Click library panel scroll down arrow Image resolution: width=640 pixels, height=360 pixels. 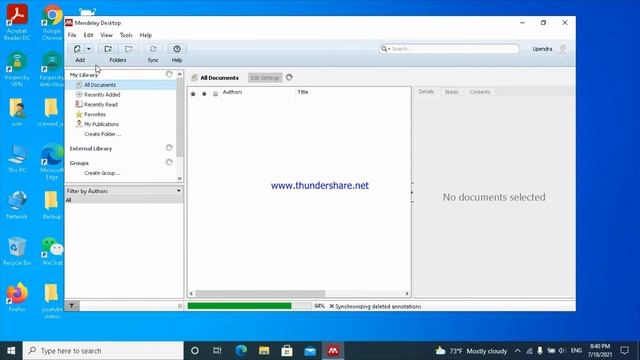180,179
